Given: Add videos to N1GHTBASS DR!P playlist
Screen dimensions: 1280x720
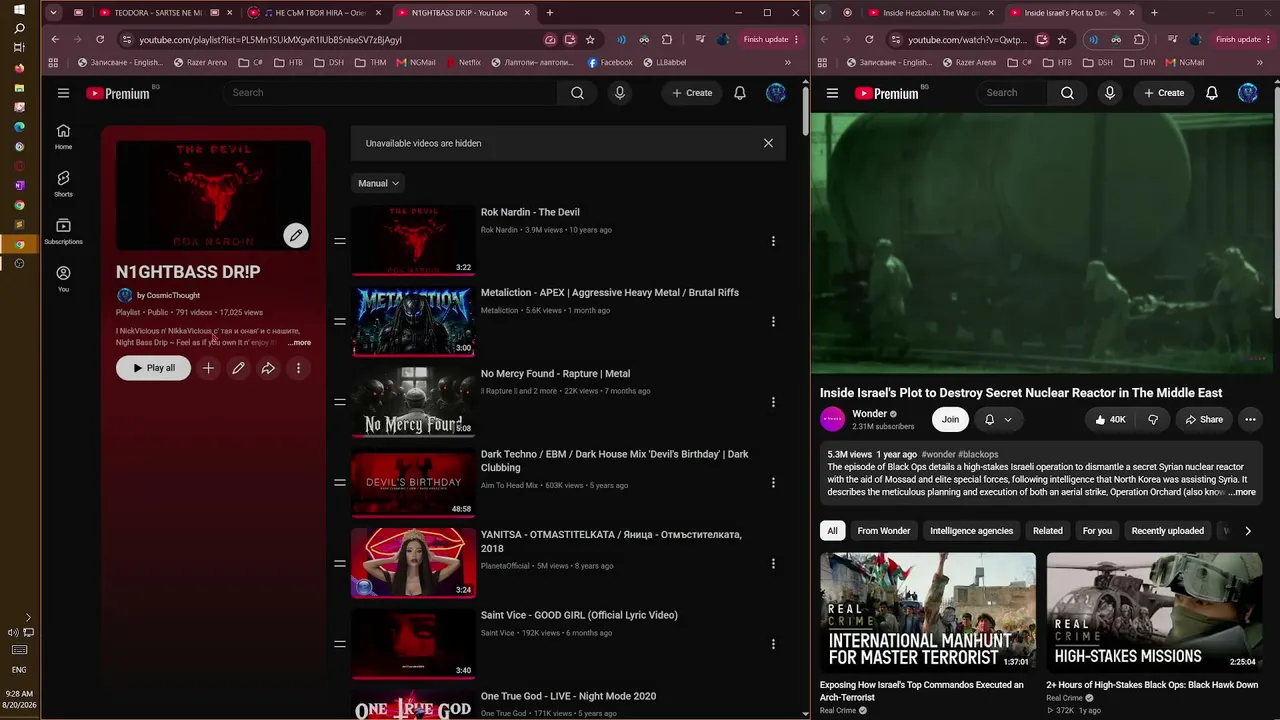Looking at the screenshot, I should 208,368.
